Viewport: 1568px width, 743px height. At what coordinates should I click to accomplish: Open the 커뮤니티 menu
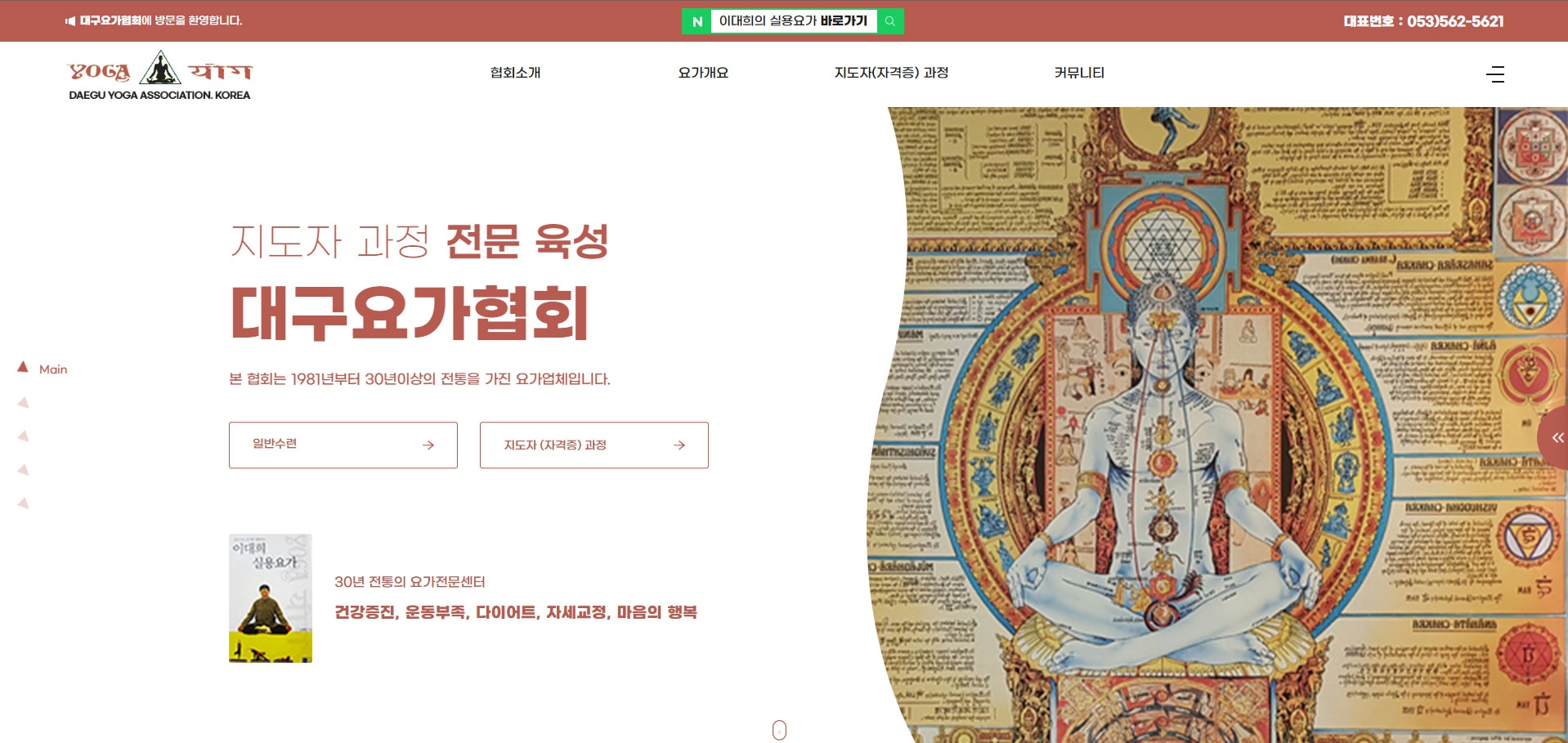pos(1079,73)
